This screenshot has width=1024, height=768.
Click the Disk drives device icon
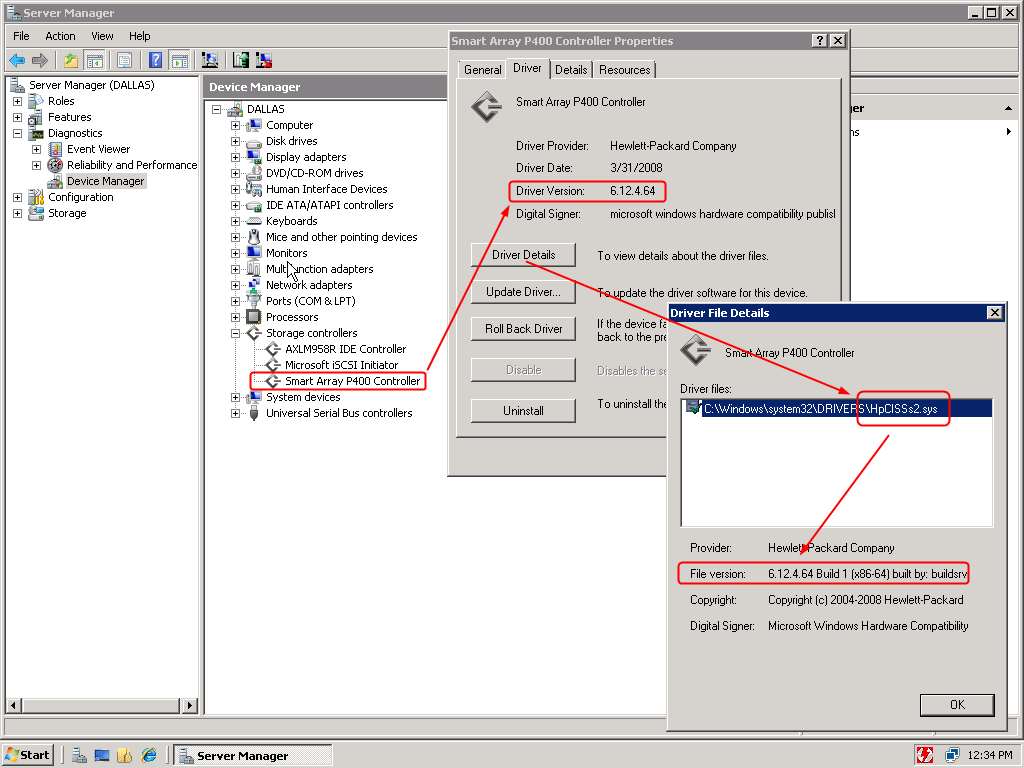(x=254, y=141)
